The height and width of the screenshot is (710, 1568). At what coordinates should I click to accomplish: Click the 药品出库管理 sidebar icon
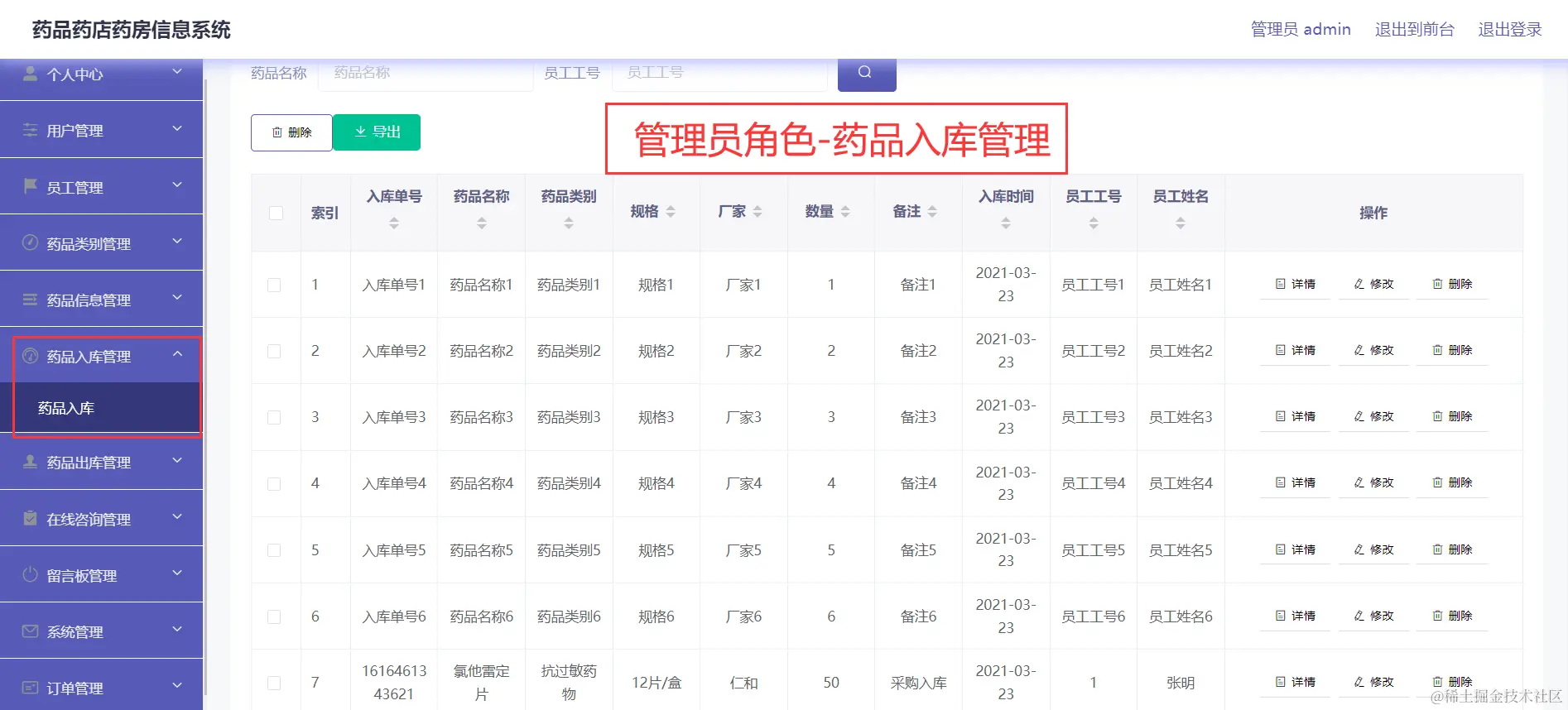pyautogui.click(x=31, y=462)
